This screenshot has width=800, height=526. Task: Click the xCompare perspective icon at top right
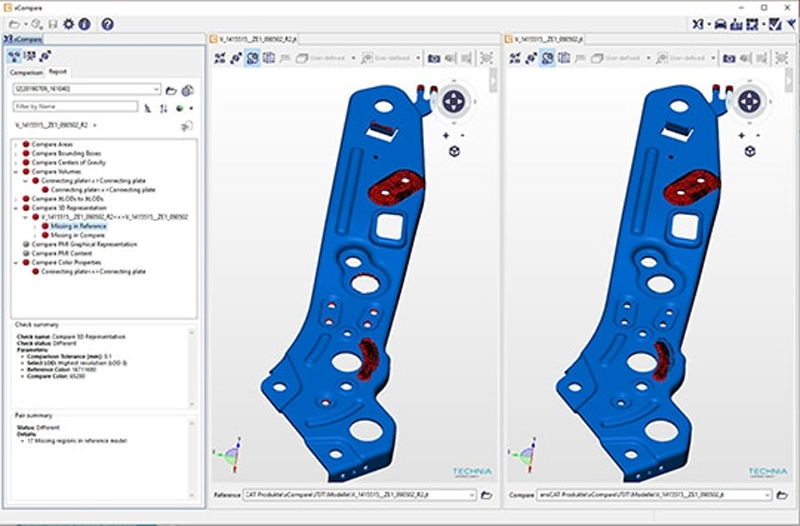(697, 24)
